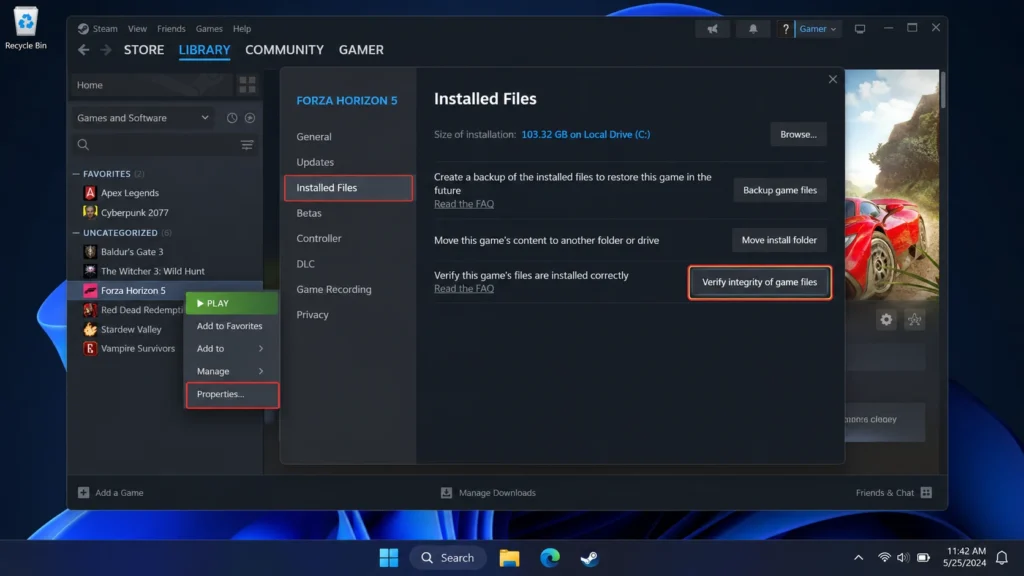Viewport: 1024px width, 576px height.
Task: Click the recent activity clock icon
Action: coord(232,118)
